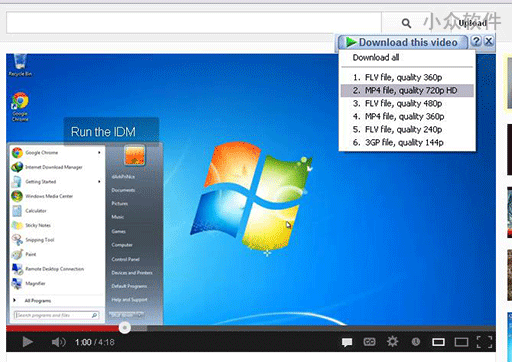Enter fullscreen mode
512x362 pixels.
pyautogui.click(x=484, y=342)
